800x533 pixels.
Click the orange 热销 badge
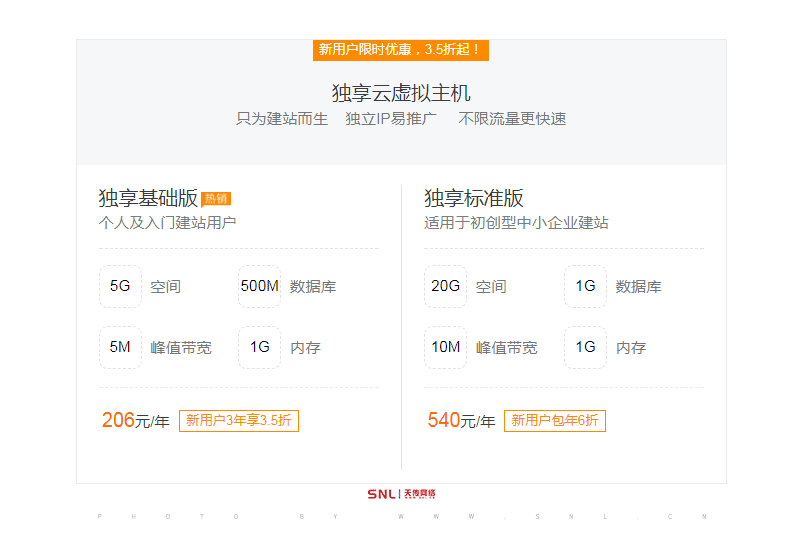pyautogui.click(x=216, y=198)
